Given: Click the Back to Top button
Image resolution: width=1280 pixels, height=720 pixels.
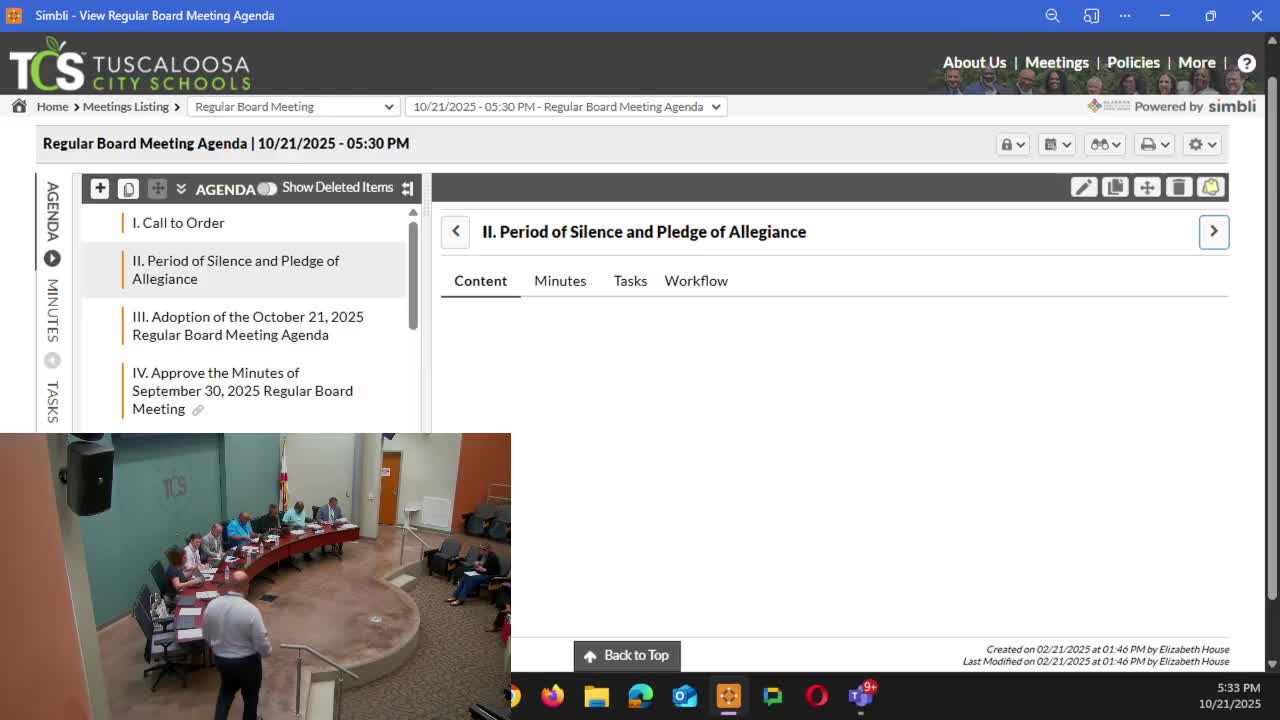Looking at the screenshot, I should 627,655.
